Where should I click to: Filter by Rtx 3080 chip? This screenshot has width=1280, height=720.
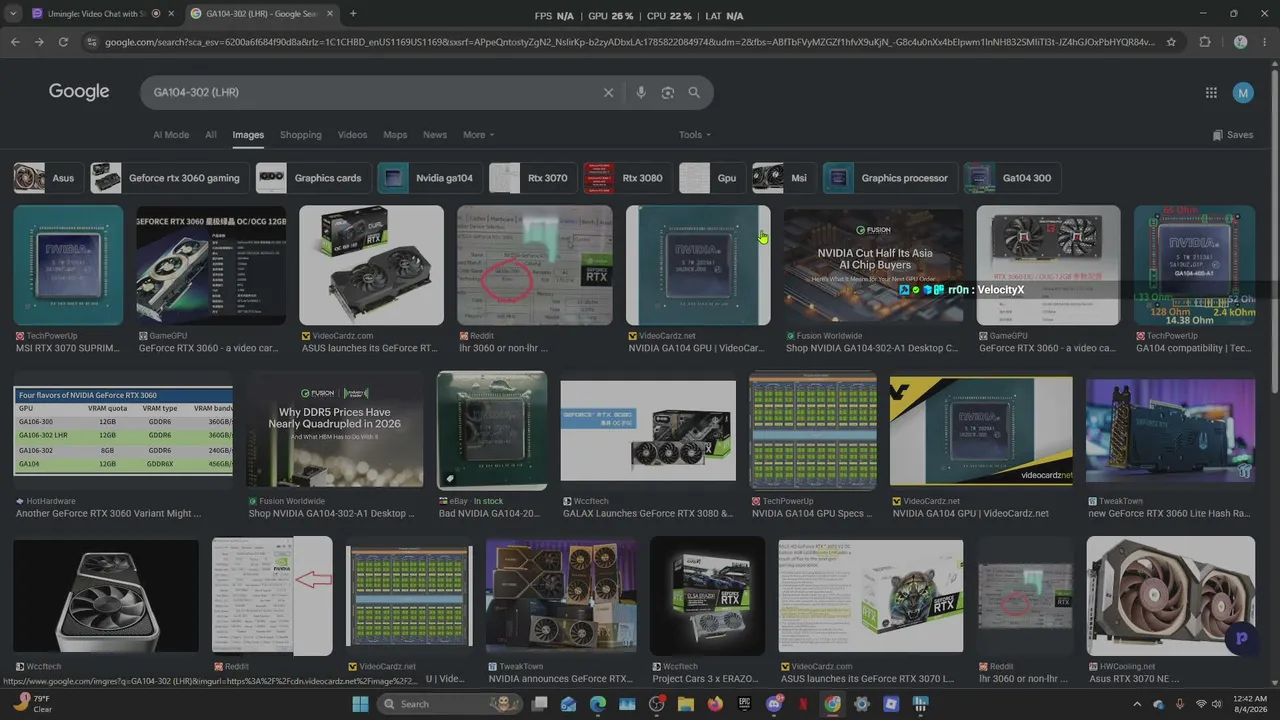[x=627, y=178]
